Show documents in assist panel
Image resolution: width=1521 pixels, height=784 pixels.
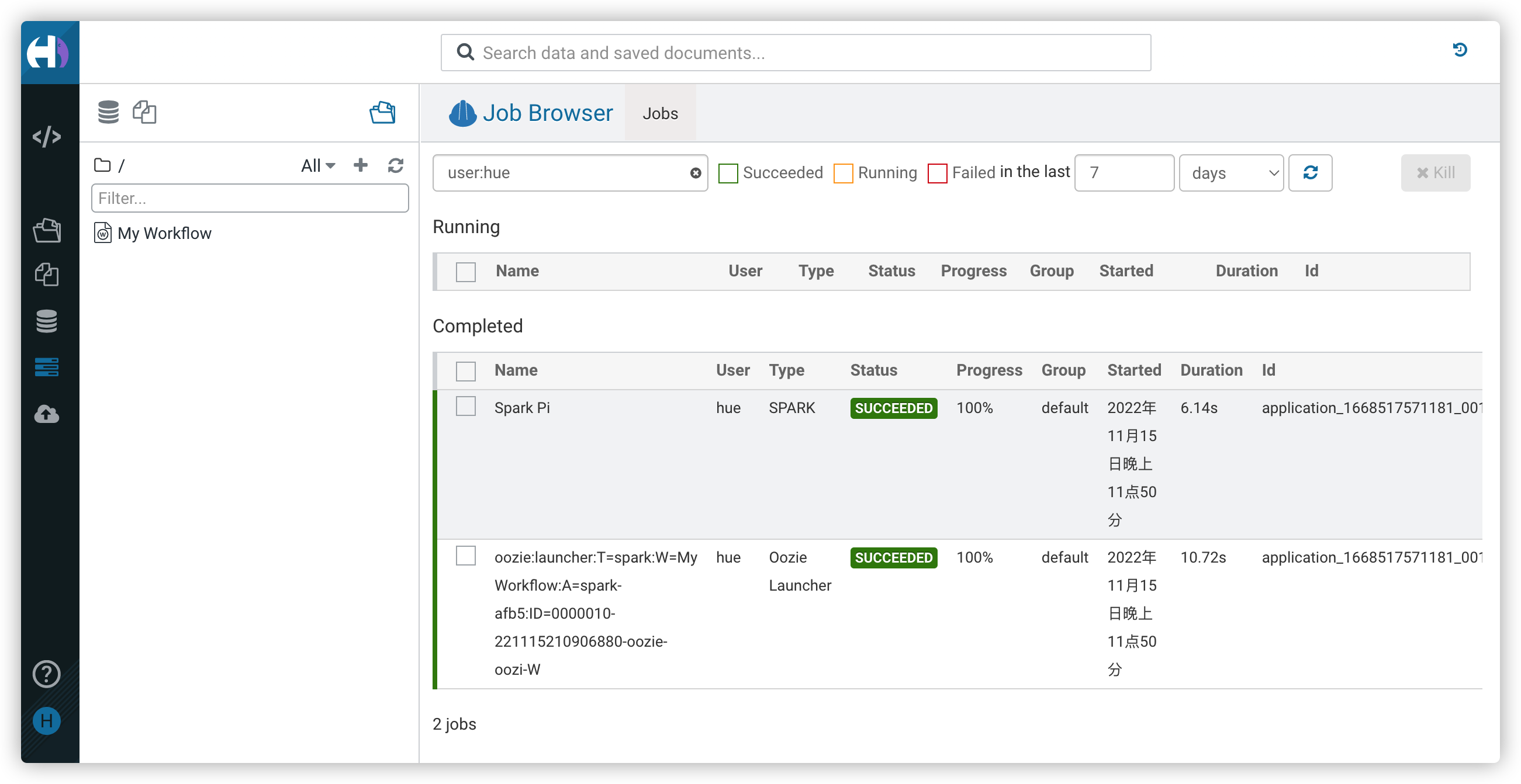144,112
